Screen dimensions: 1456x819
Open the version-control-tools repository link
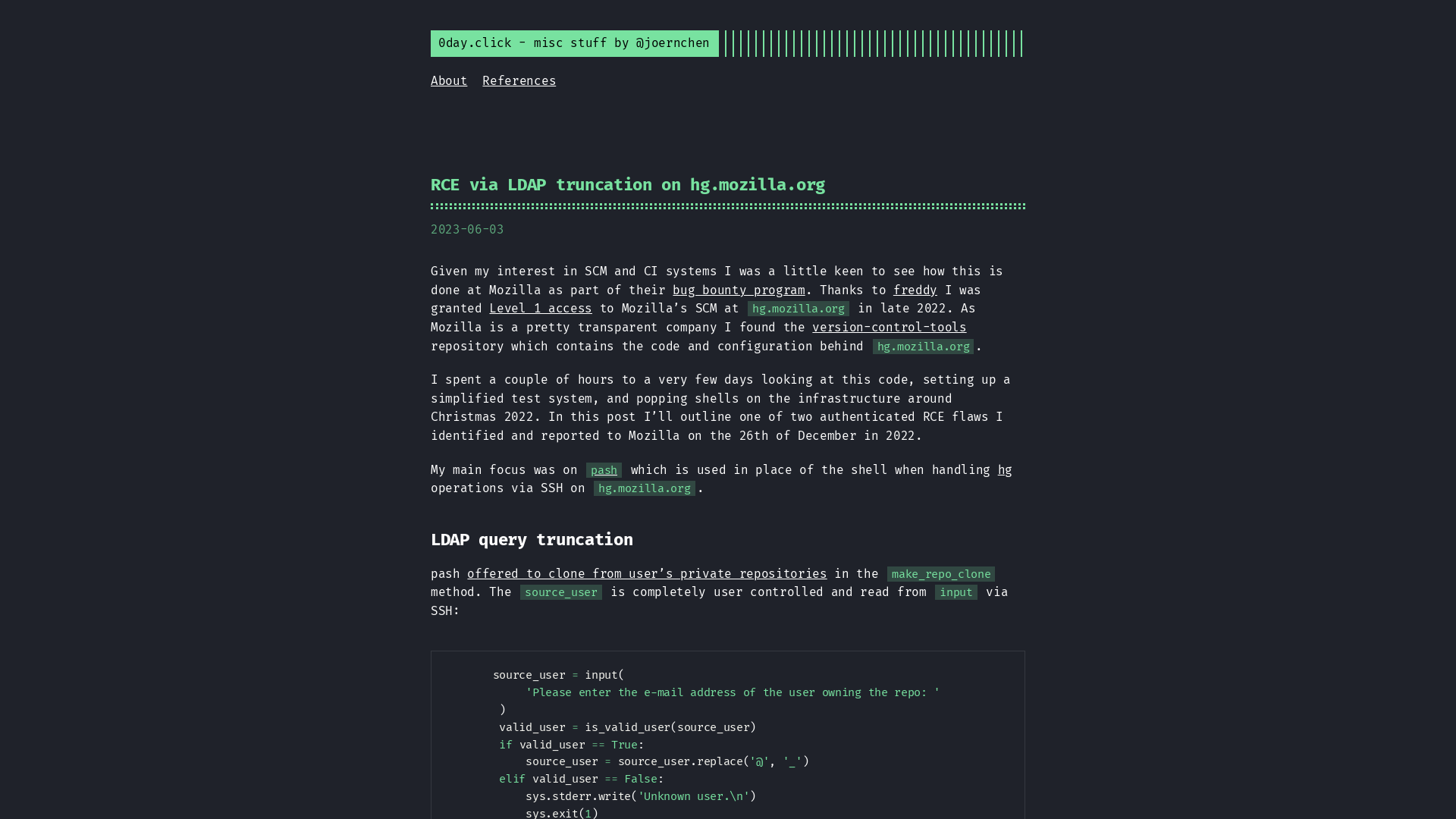pyautogui.click(x=889, y=326)
